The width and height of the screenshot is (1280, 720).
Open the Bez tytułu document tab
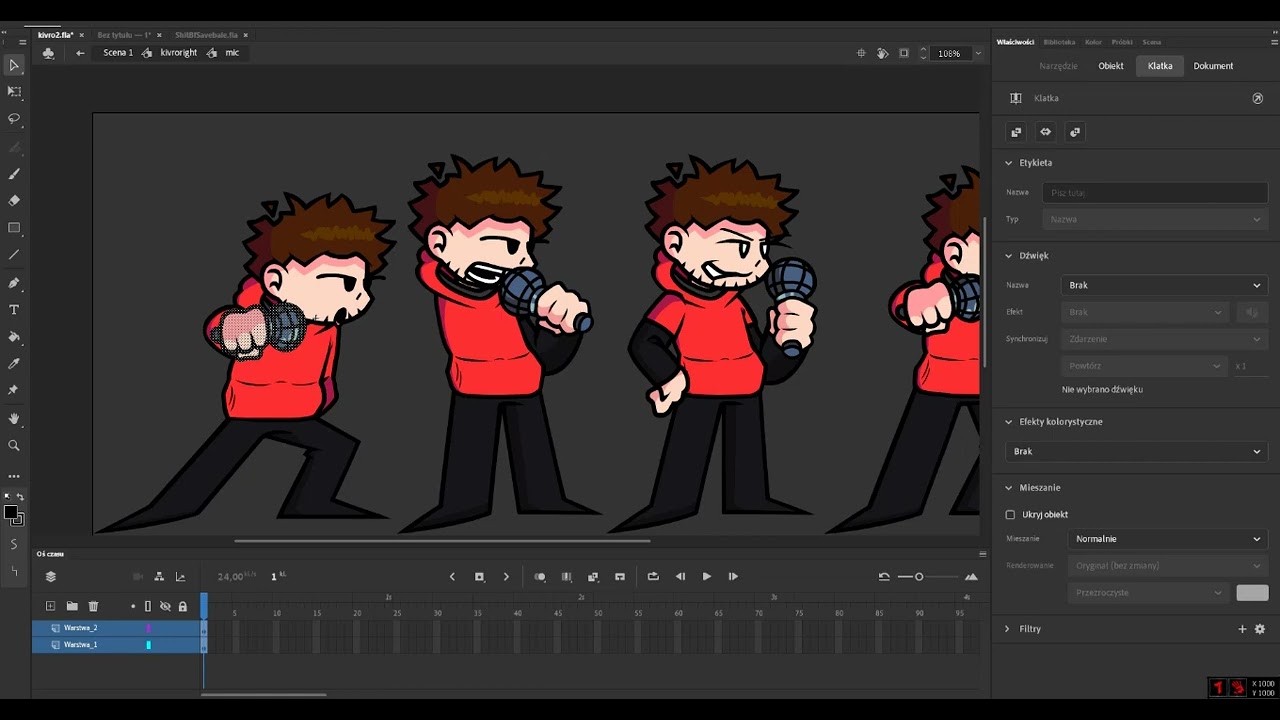(x=124, y=35)
